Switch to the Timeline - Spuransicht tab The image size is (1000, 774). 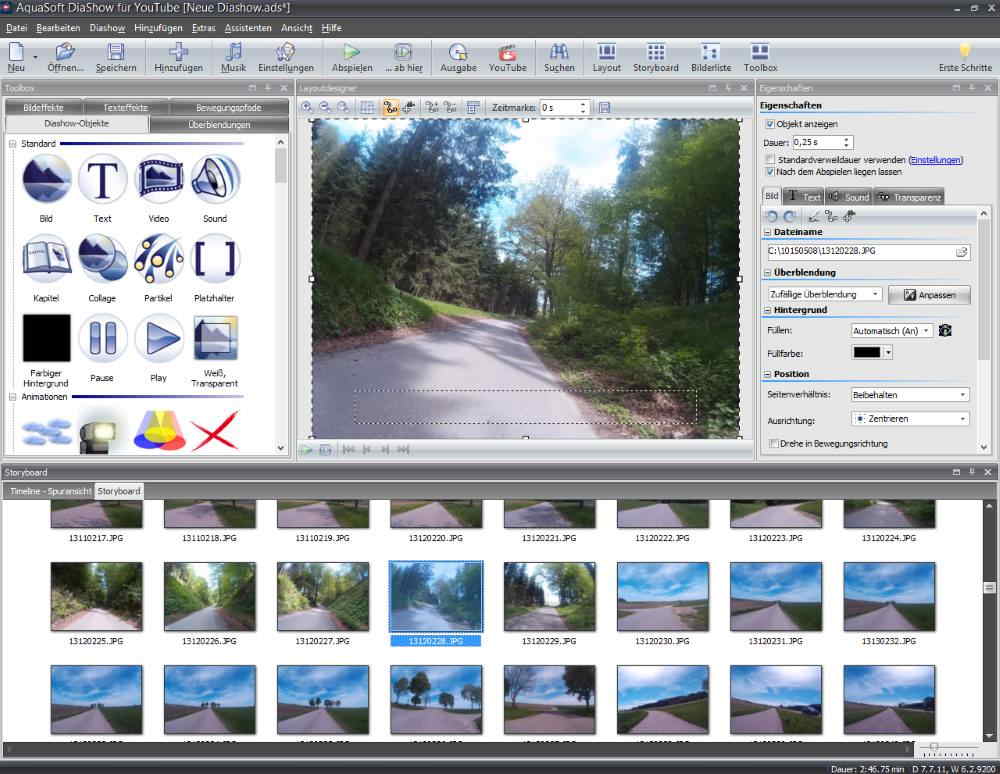(x=50, y=491)
